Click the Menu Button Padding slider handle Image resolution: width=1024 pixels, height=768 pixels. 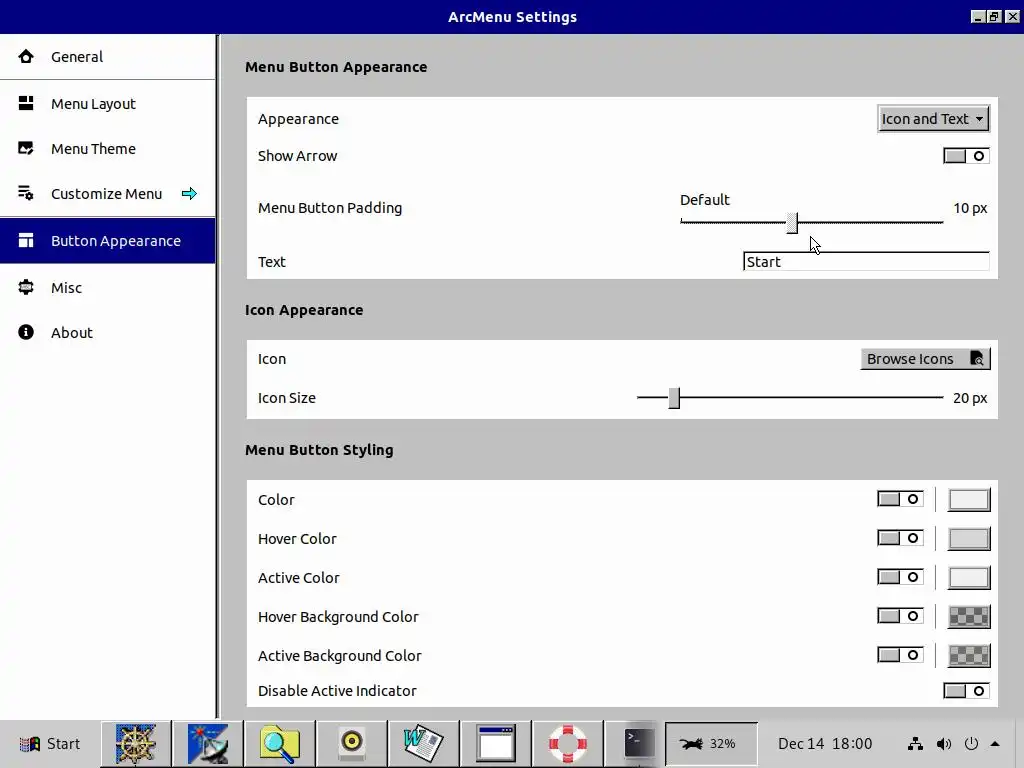click(x=792, y=223)
